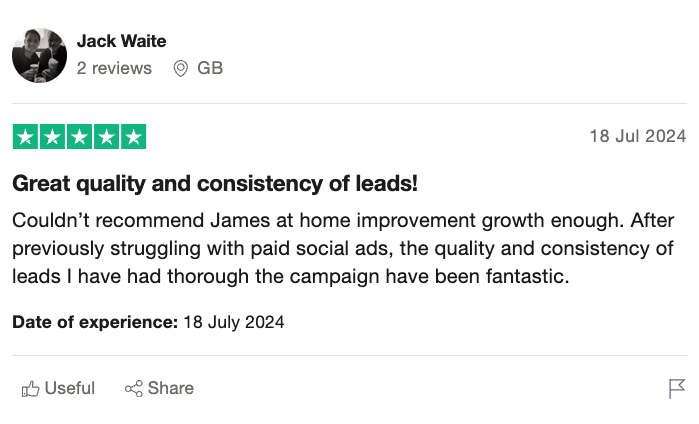Mark the review as Useful
The image size is (699, 424).
tap(70, 388)
